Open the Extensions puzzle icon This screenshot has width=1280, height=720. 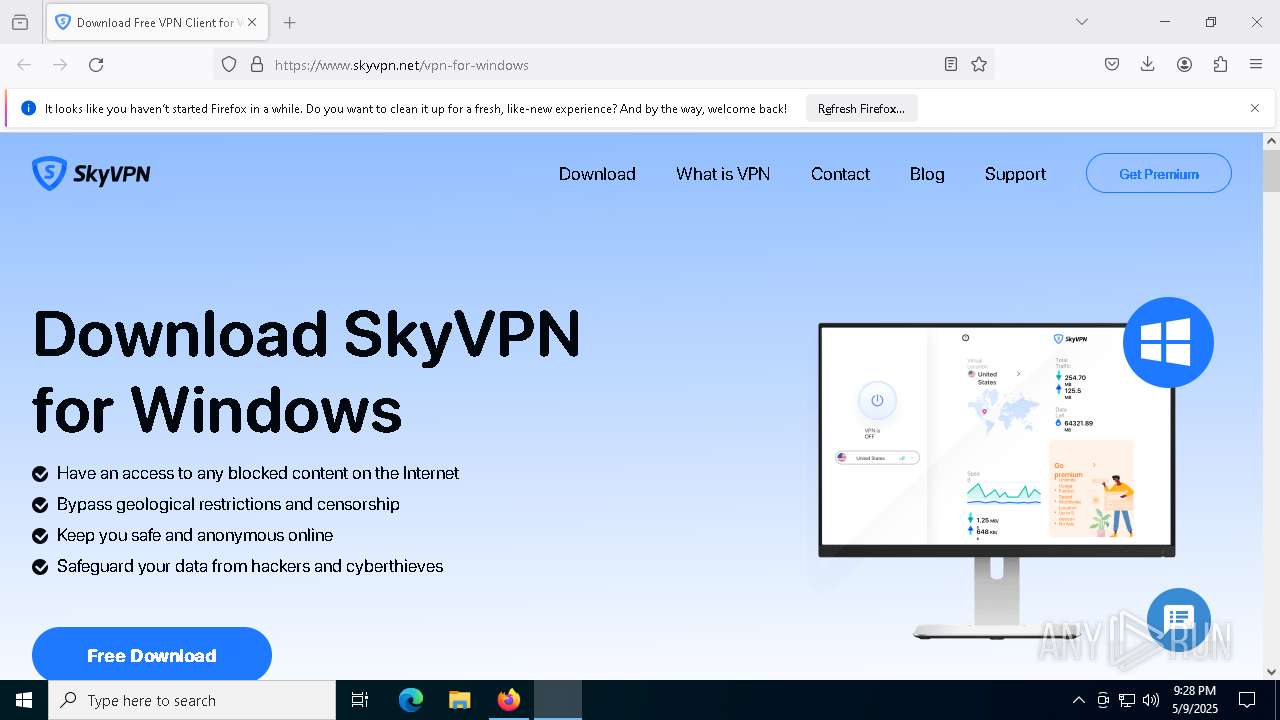[1220, 64]
